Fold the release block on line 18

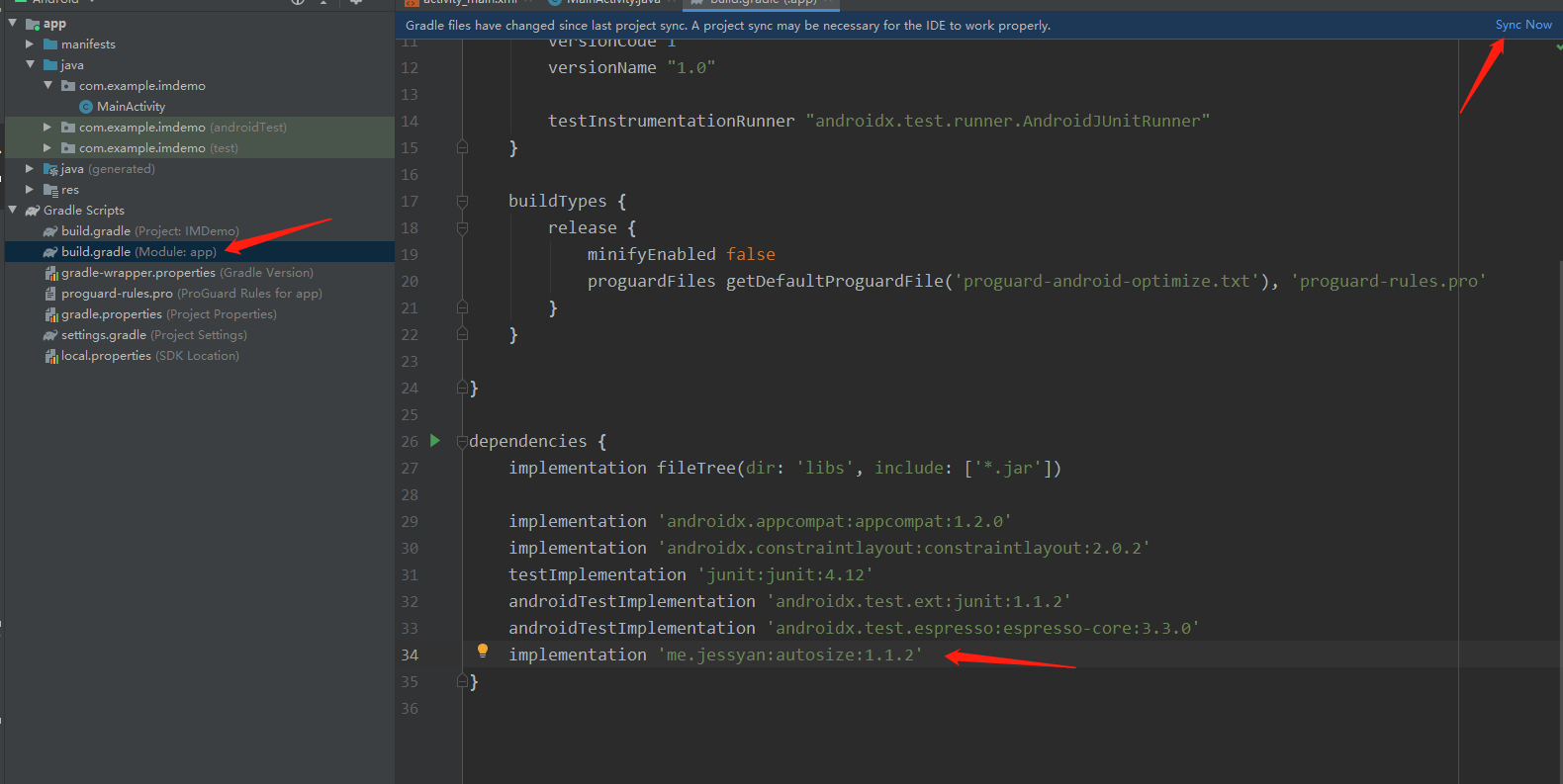[x=462, y=228]
